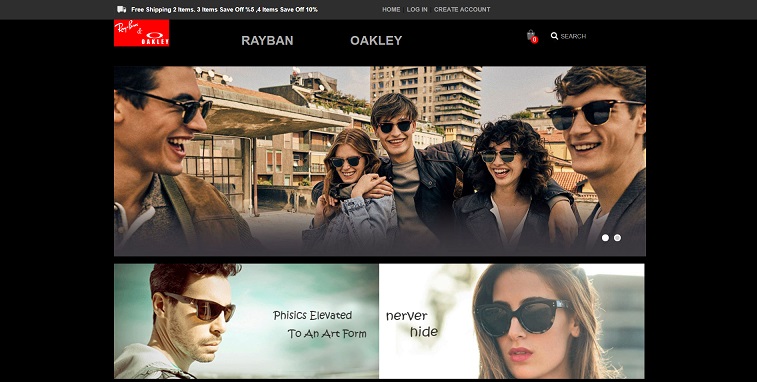757x382 pixels.
Task: Open the 'Phisics Elevated' promo banner
Action: pos(246,321)
